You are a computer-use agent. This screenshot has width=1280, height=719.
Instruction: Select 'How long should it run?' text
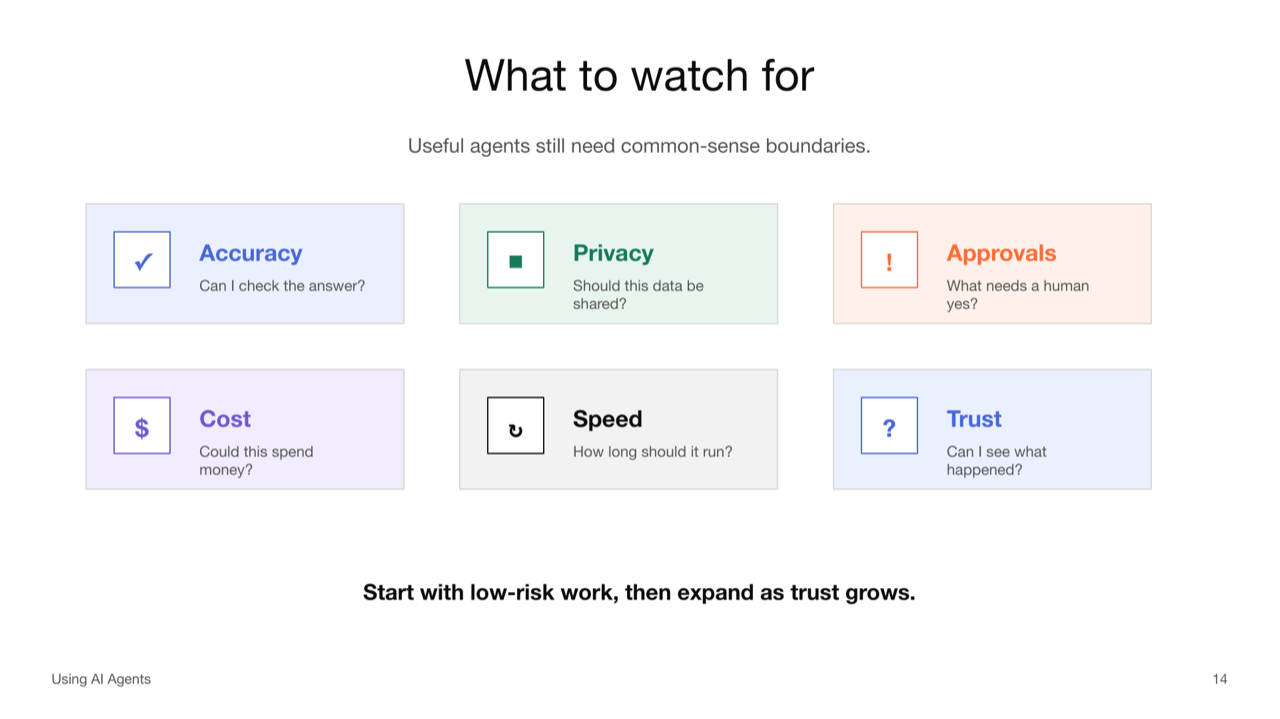pyautogui.click(x=652, y=452)
